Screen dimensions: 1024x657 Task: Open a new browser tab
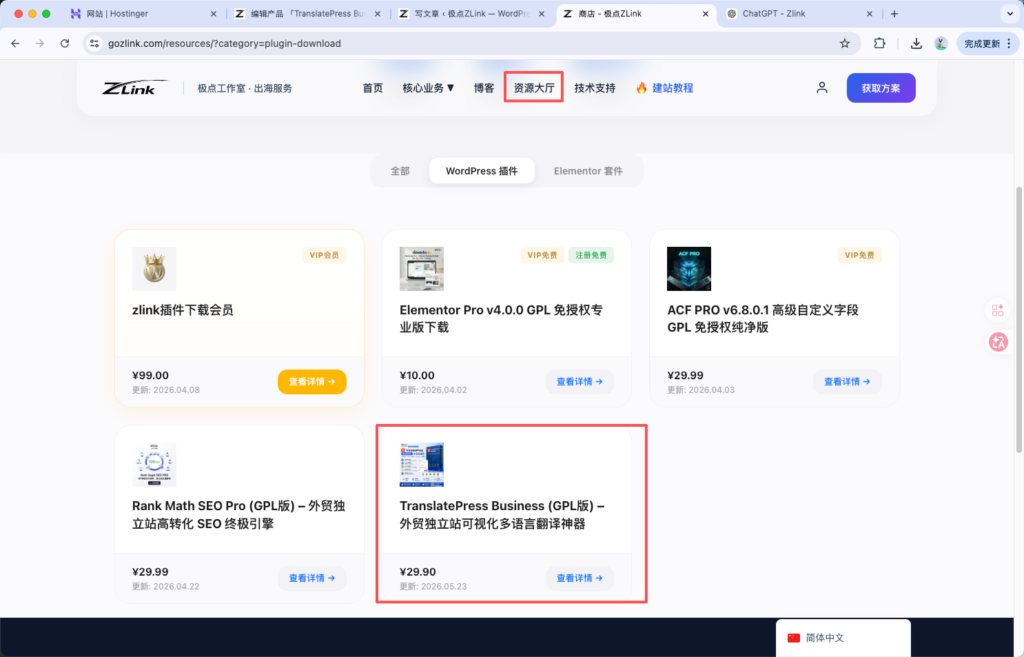click(x=894, y=14)
